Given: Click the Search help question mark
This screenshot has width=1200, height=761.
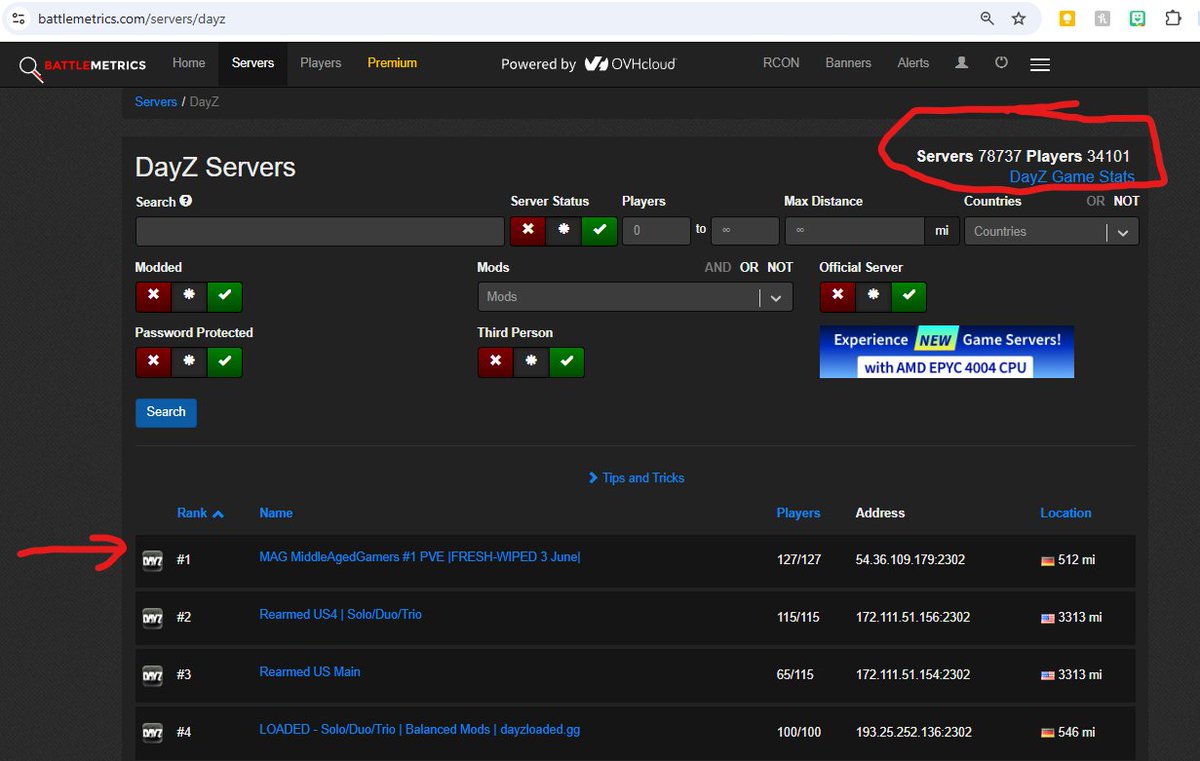Looking at the screenshot, I should [x=186, y=201].
